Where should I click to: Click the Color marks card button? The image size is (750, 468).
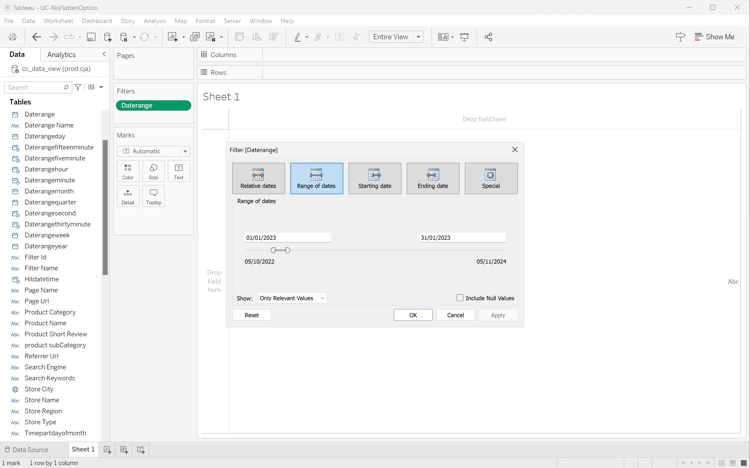[x=128, y=171]
